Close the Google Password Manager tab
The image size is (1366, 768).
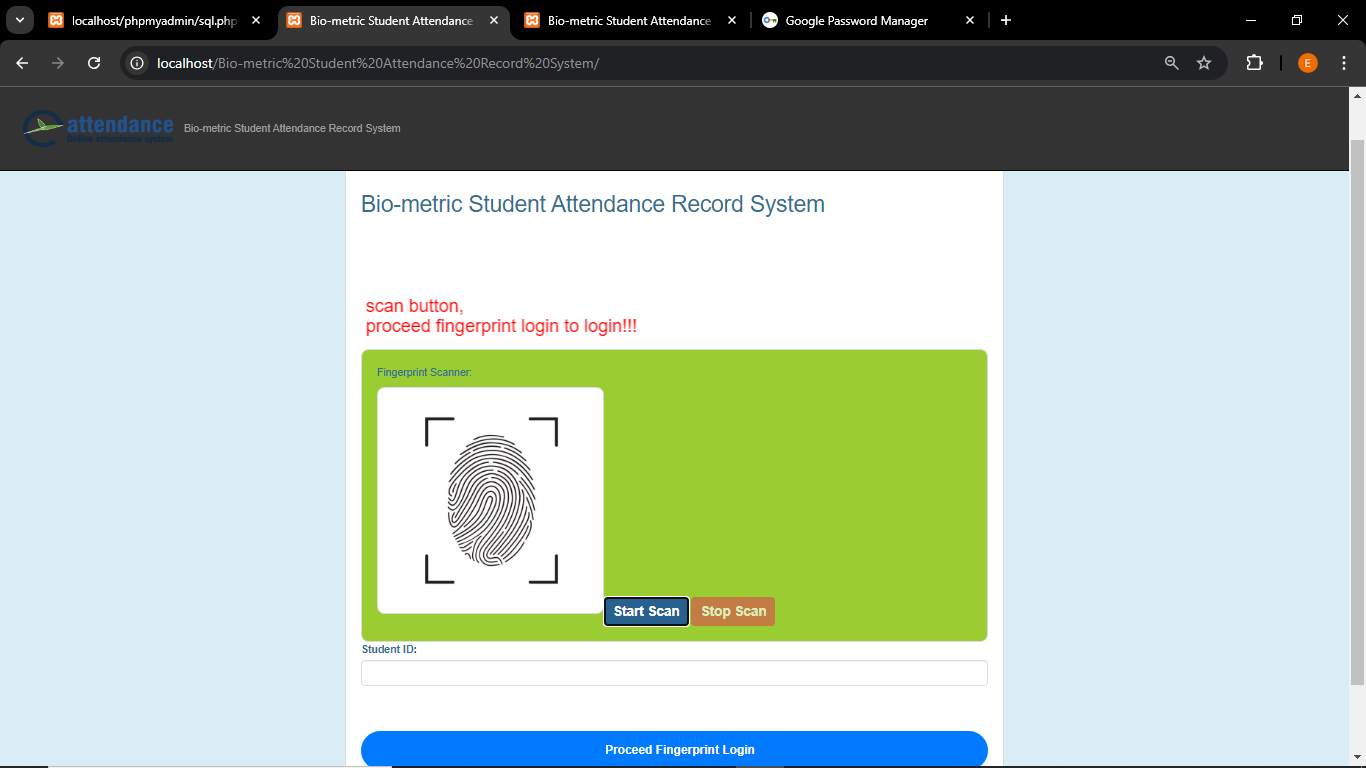970,21
